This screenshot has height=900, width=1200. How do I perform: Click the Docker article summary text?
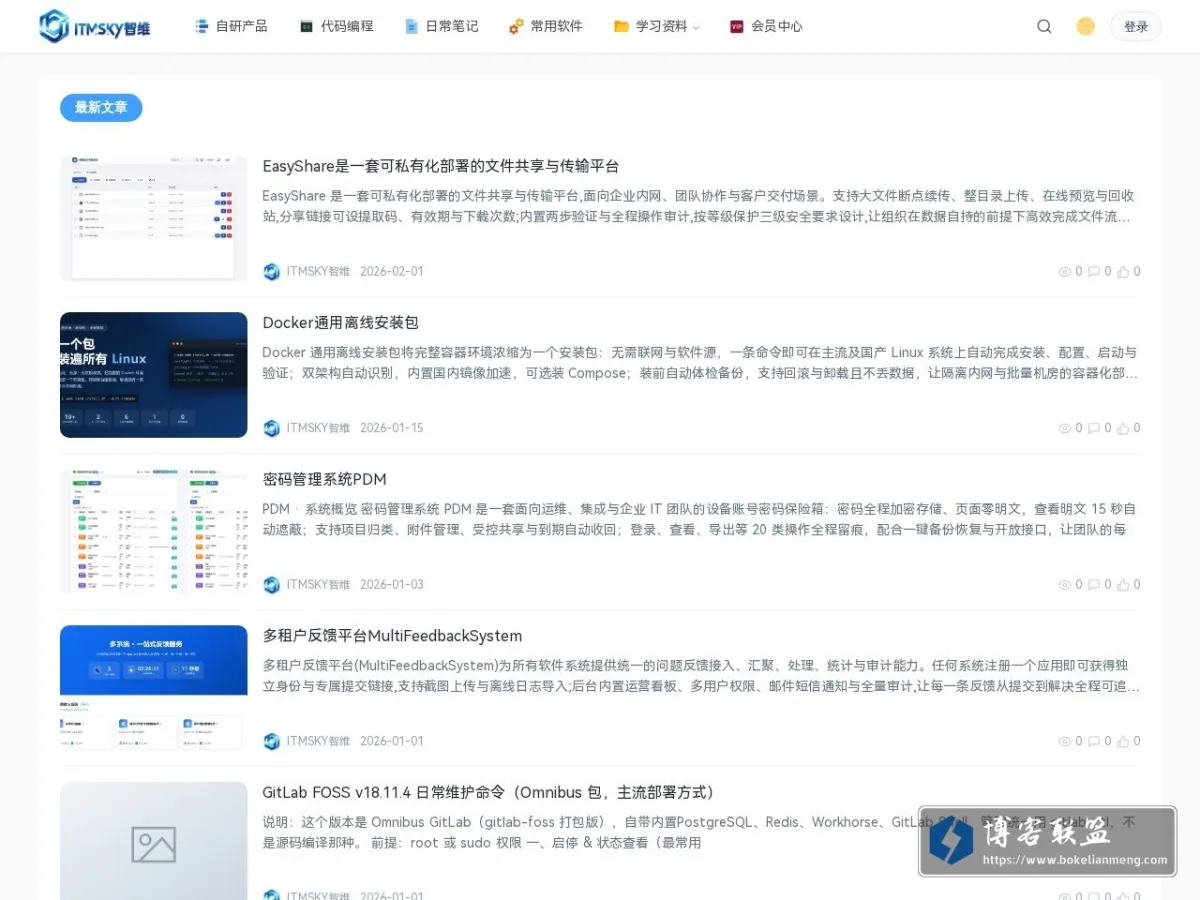tap(700, 363)
